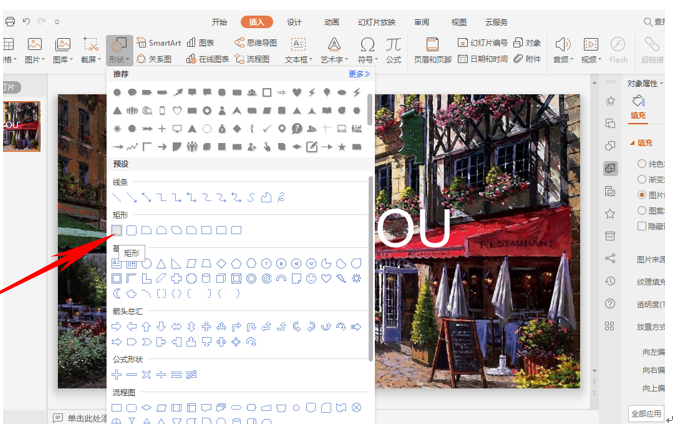Image resolution: width=677 pixels, height=432 pixels.
Task: Open the 云服务 cloud services tab
Action: point(496,22)
